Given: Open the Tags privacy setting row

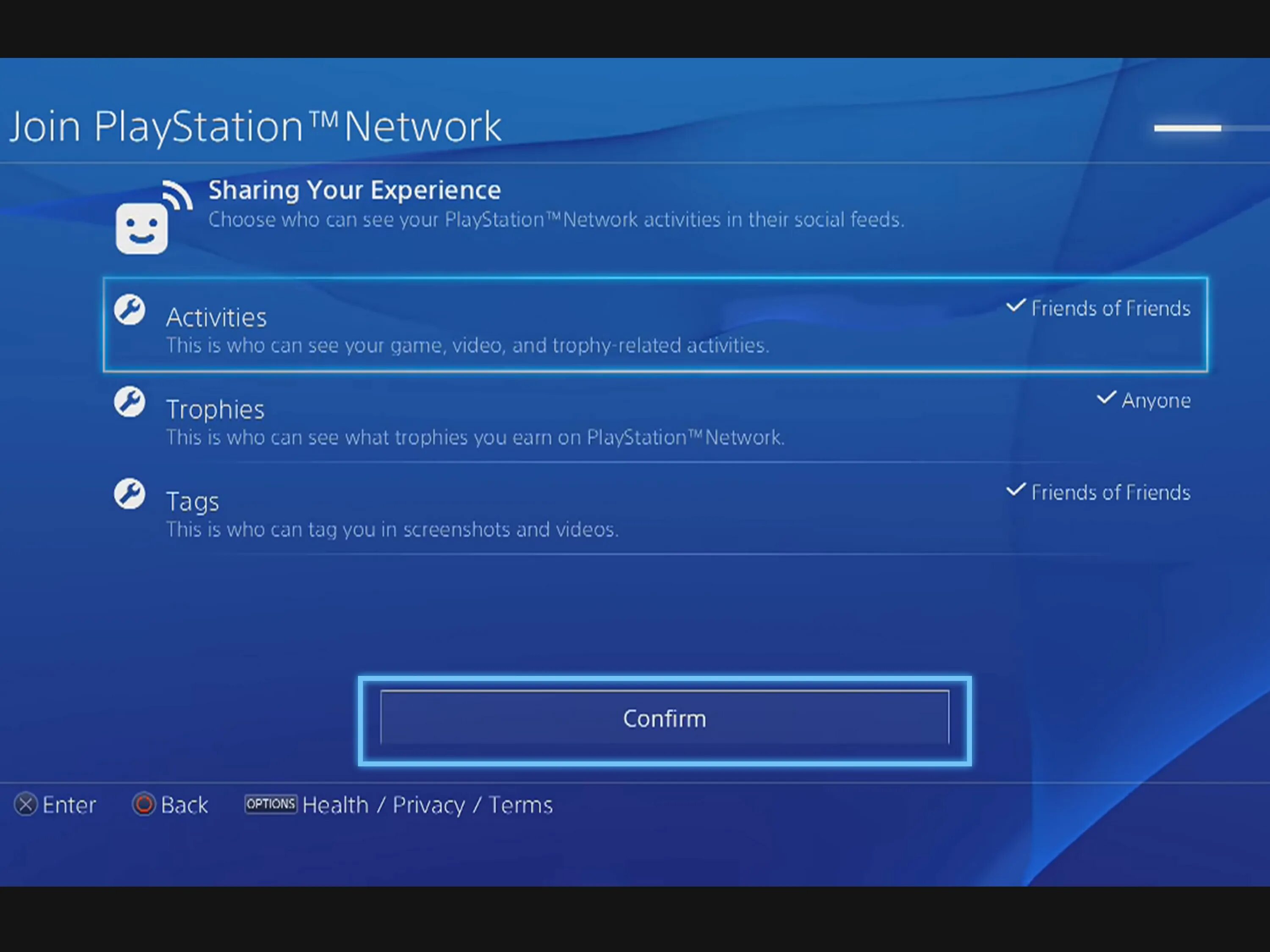Looking at the screenshot, I should pos(655,509).
